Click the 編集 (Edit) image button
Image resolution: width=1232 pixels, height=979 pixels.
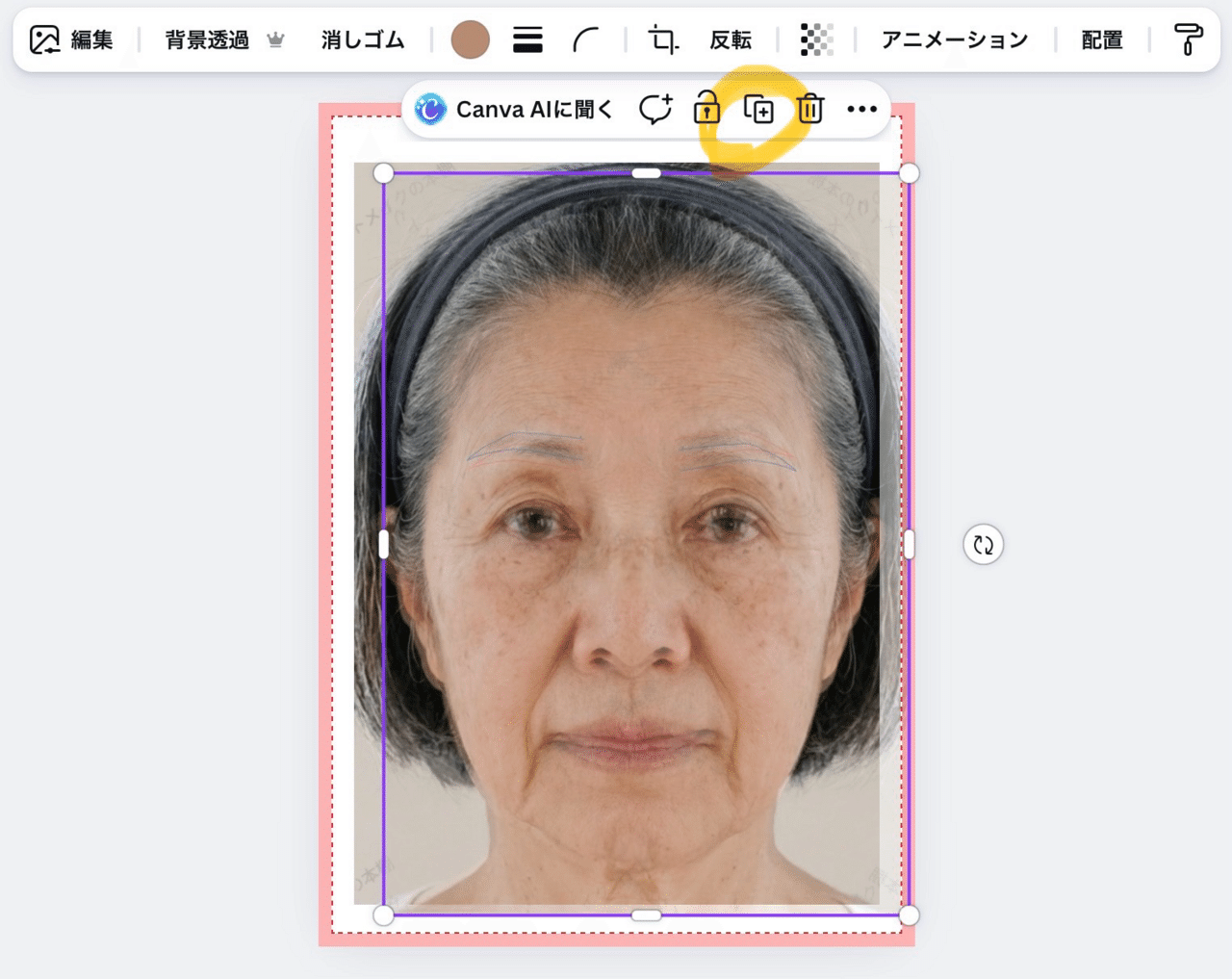point(72,39)
